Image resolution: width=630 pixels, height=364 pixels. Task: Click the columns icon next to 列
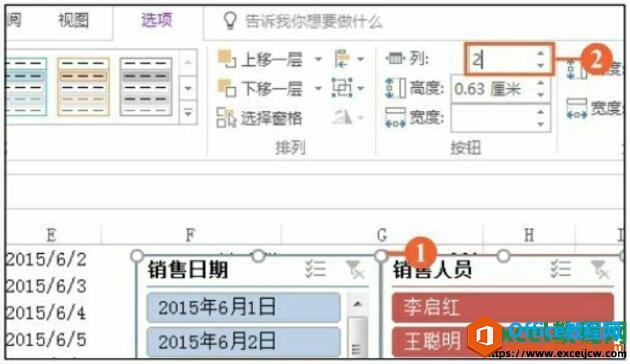(x=395, y=59)
